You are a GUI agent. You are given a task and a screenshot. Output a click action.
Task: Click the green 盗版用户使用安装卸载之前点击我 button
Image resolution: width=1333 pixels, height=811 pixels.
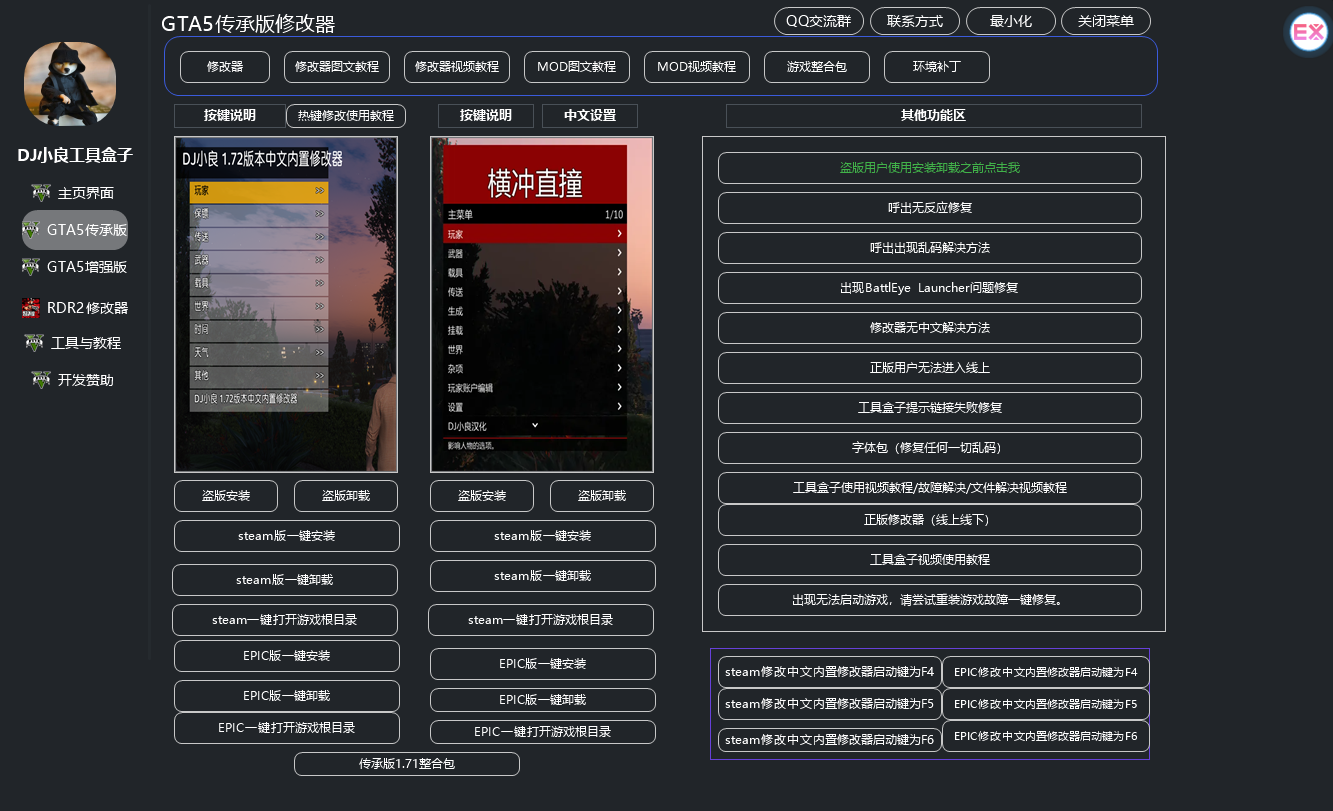(930, 168)
